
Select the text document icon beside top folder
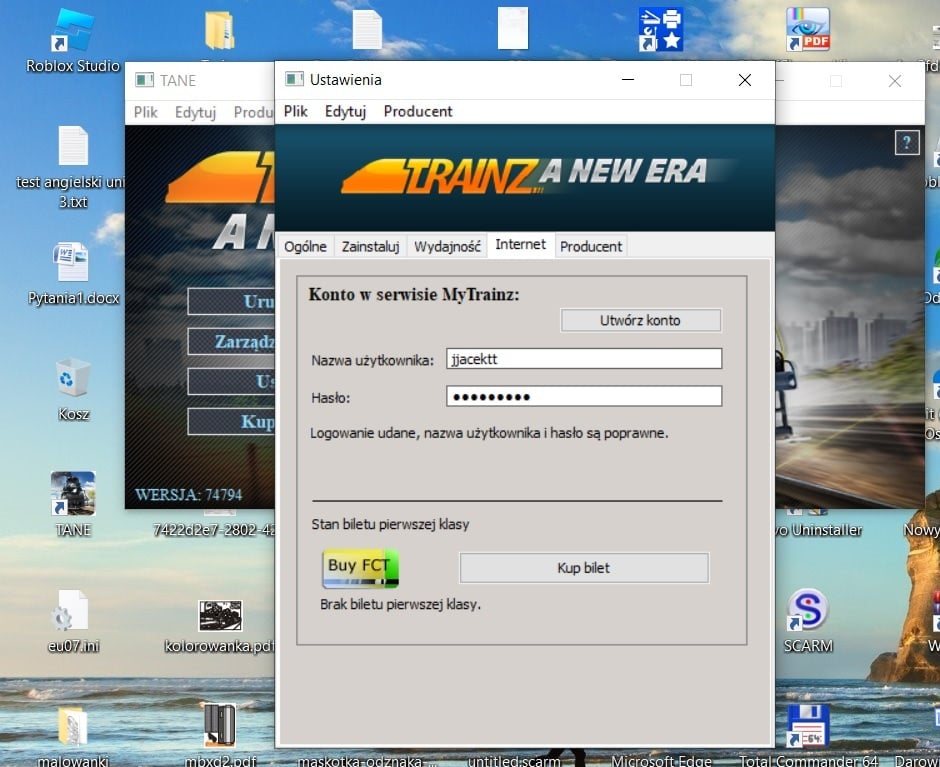pyautogui.click(x=367, y=29)
